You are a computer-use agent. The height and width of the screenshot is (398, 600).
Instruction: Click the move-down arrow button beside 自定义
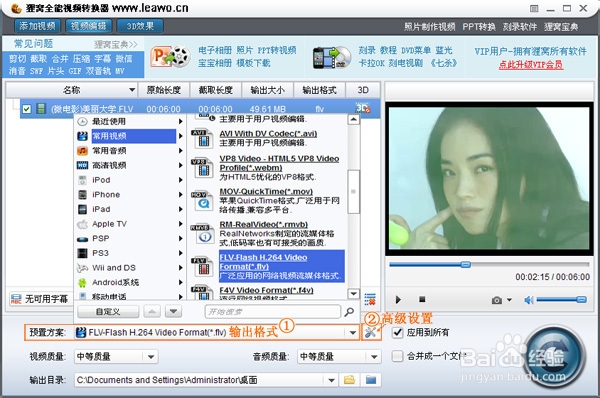[x=173, y=312]
